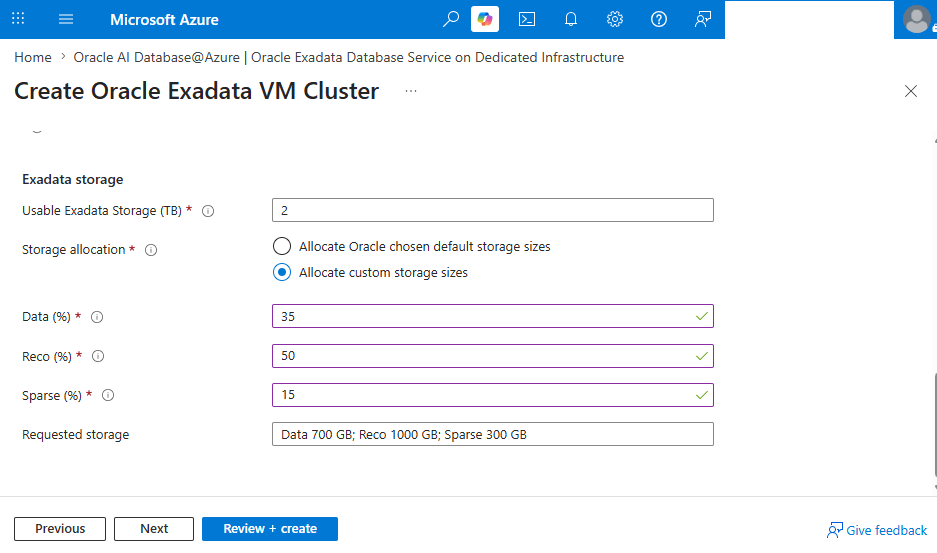Select Allocate custom storage sizes option
Image resolution: width=937 pixels, height=553 pixels.
point(282,272)
